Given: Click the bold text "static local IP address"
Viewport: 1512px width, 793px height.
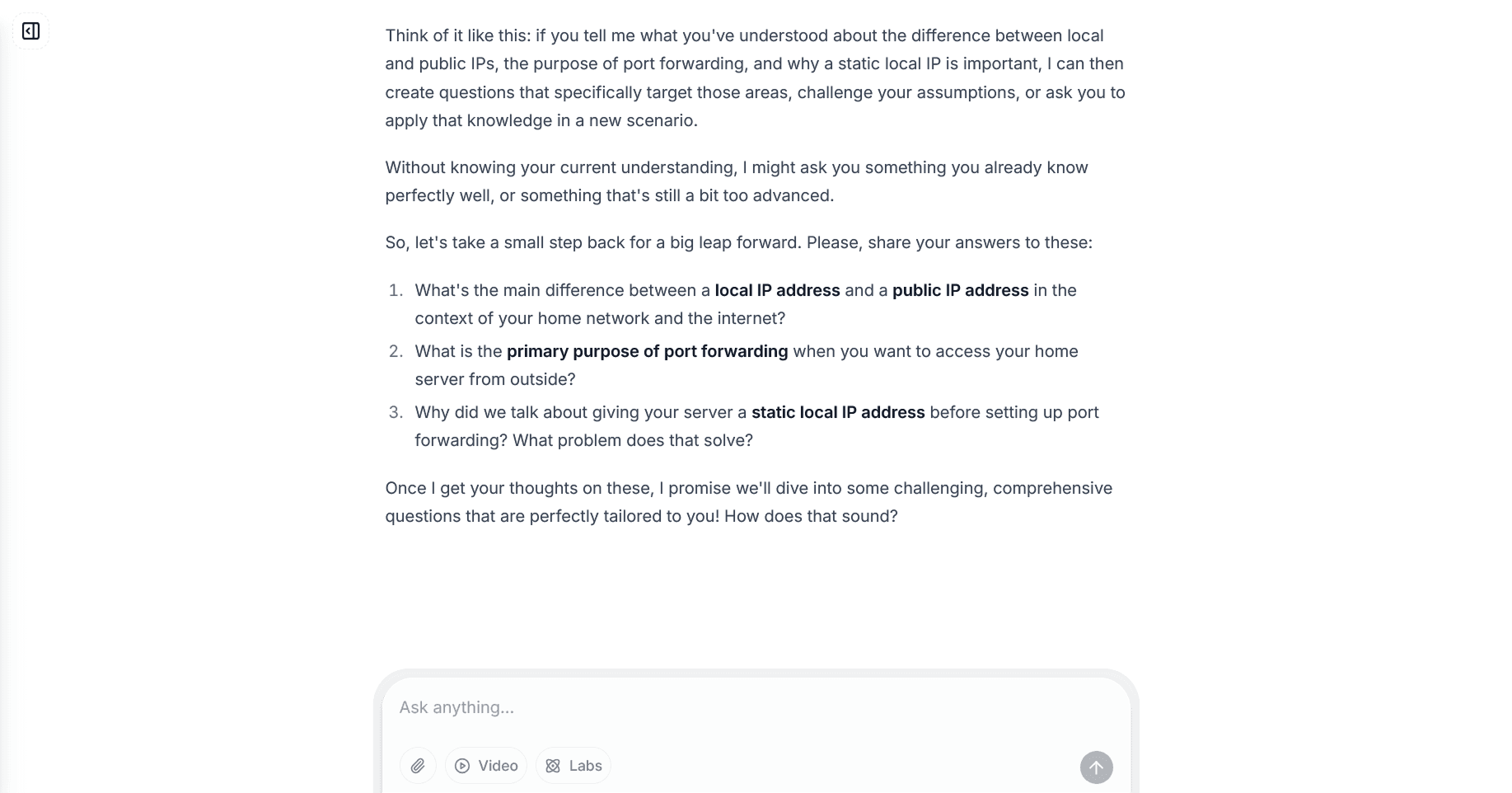Looking at the screenshot, I should (838, 412).
